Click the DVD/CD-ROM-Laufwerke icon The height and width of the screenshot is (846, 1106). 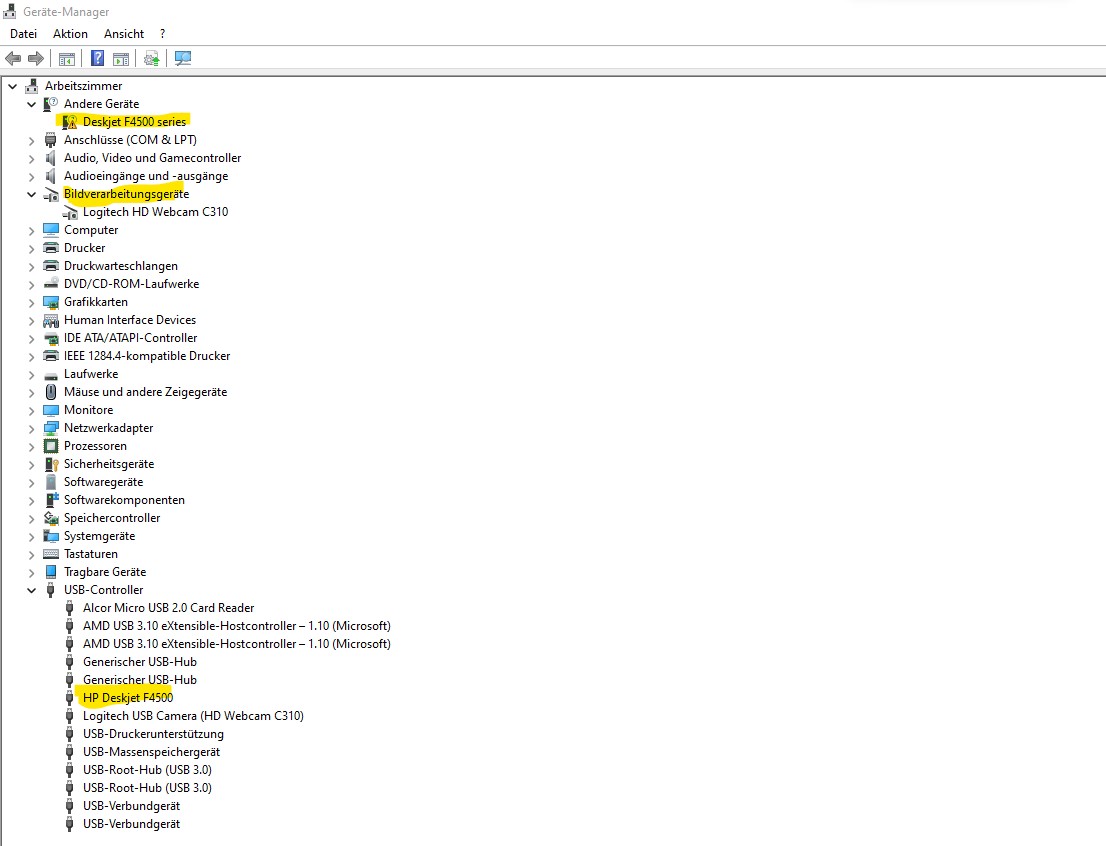pos(51,284)
